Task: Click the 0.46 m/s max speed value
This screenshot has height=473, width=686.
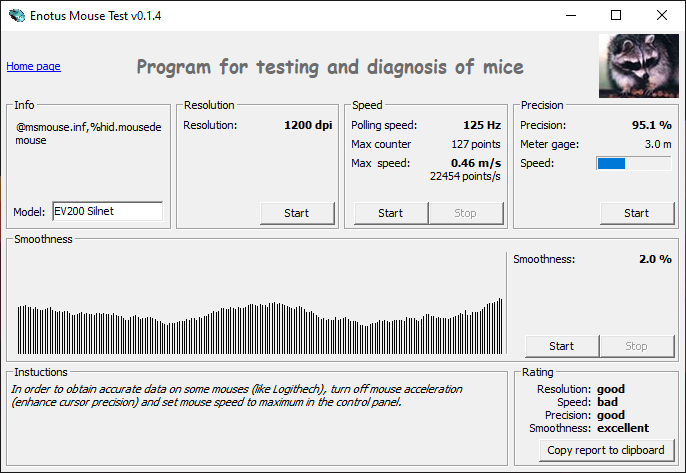Action: click(x=476, y=163)
